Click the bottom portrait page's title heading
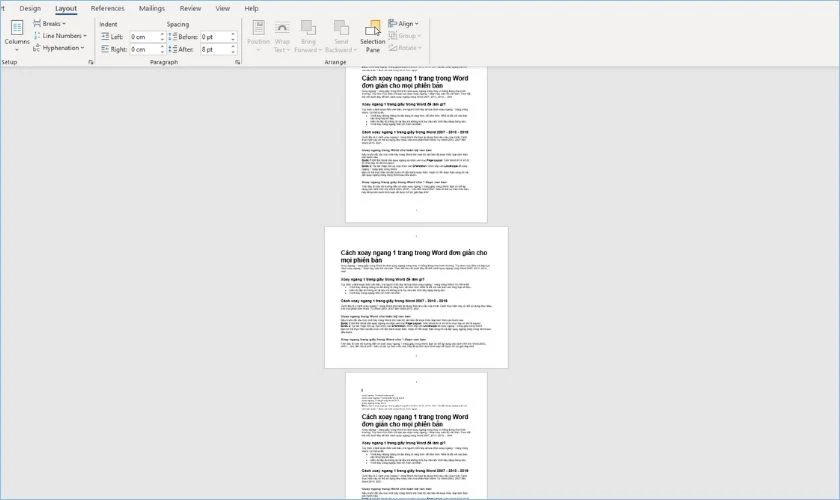The width and height of the screenshot is (840, 500). coord(415,420)
